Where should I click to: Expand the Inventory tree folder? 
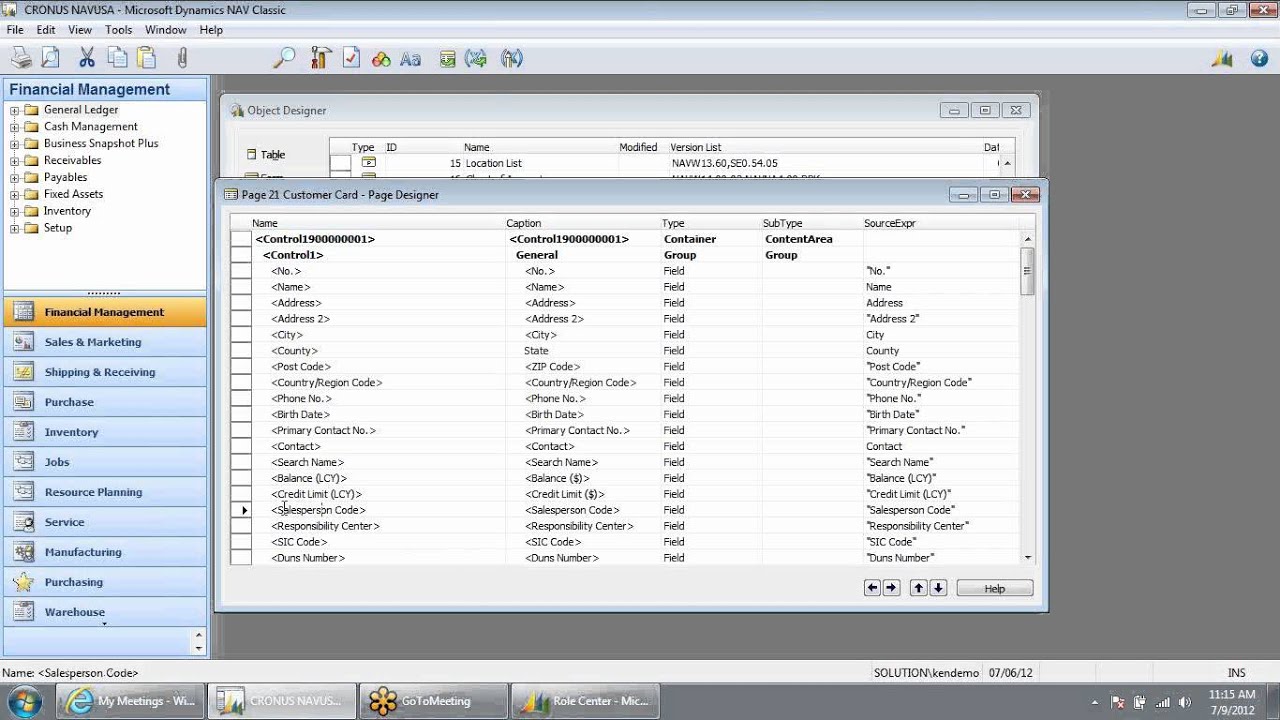coord(15,212)
